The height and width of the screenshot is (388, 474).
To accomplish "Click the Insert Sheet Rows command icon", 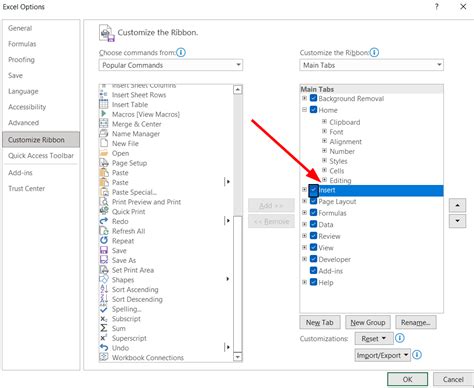I will pyautogui.click(x=104, y=95).
